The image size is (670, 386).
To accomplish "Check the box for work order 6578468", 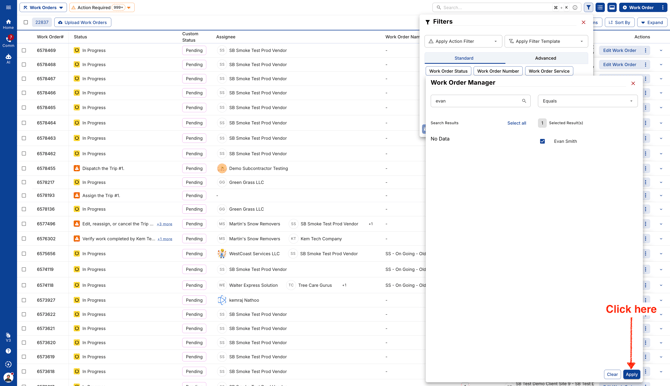I will pyautogui.click(x=24, y=65).
